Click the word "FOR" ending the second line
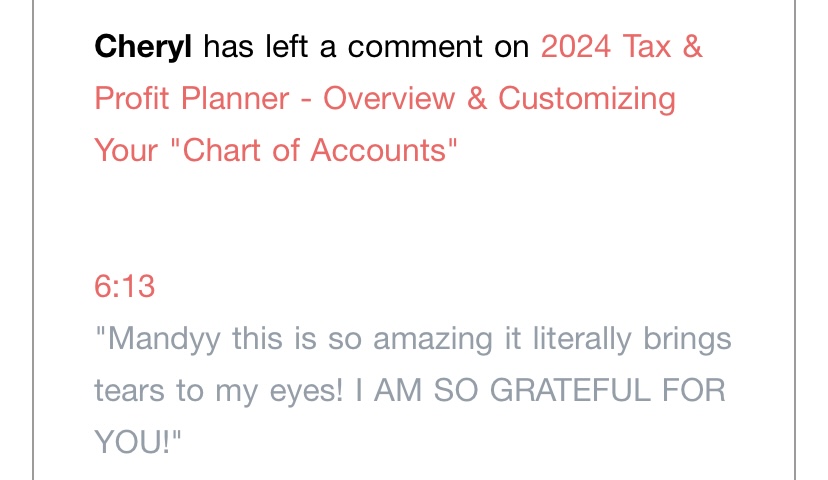Image resolution: width=828 pixels, height=480 pixels. [x=693, y=391]
